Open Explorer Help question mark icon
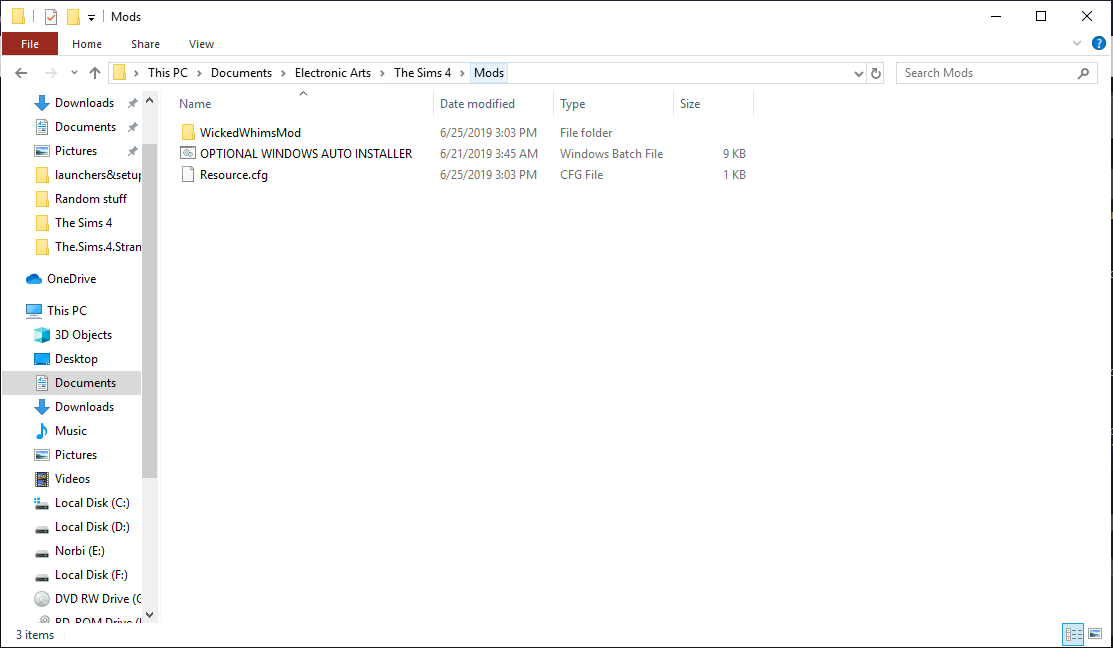1113x648 pixels. coord(1099,43)
